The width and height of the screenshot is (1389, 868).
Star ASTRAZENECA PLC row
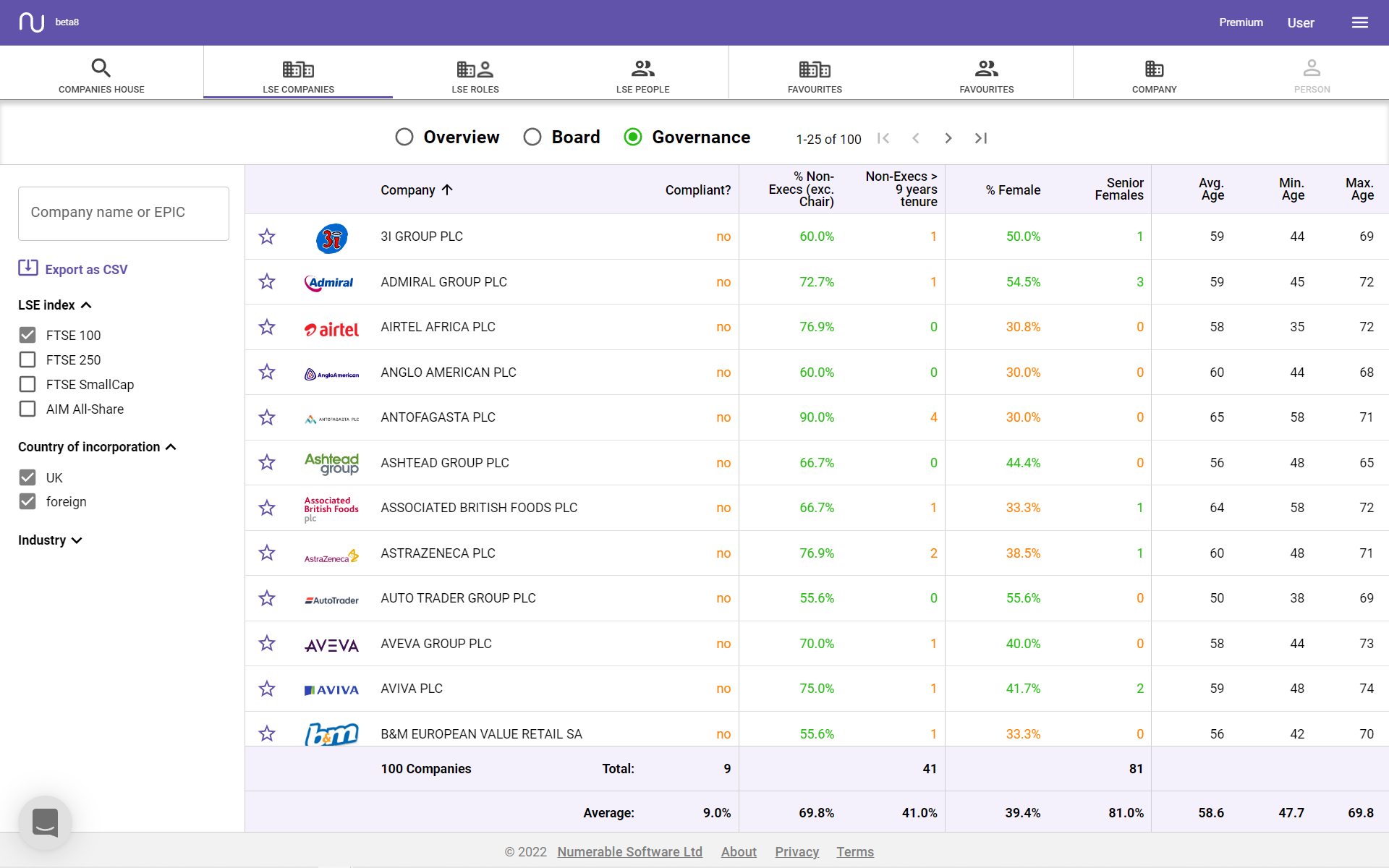(267, 553)
